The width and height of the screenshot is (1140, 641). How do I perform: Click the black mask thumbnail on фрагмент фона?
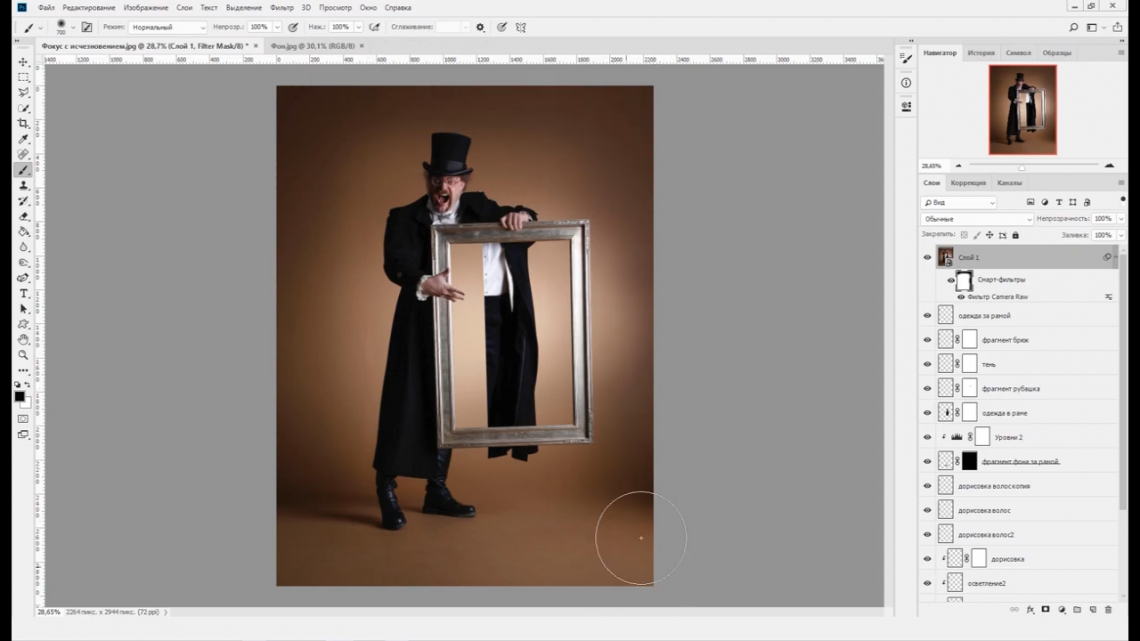[970, 461]
